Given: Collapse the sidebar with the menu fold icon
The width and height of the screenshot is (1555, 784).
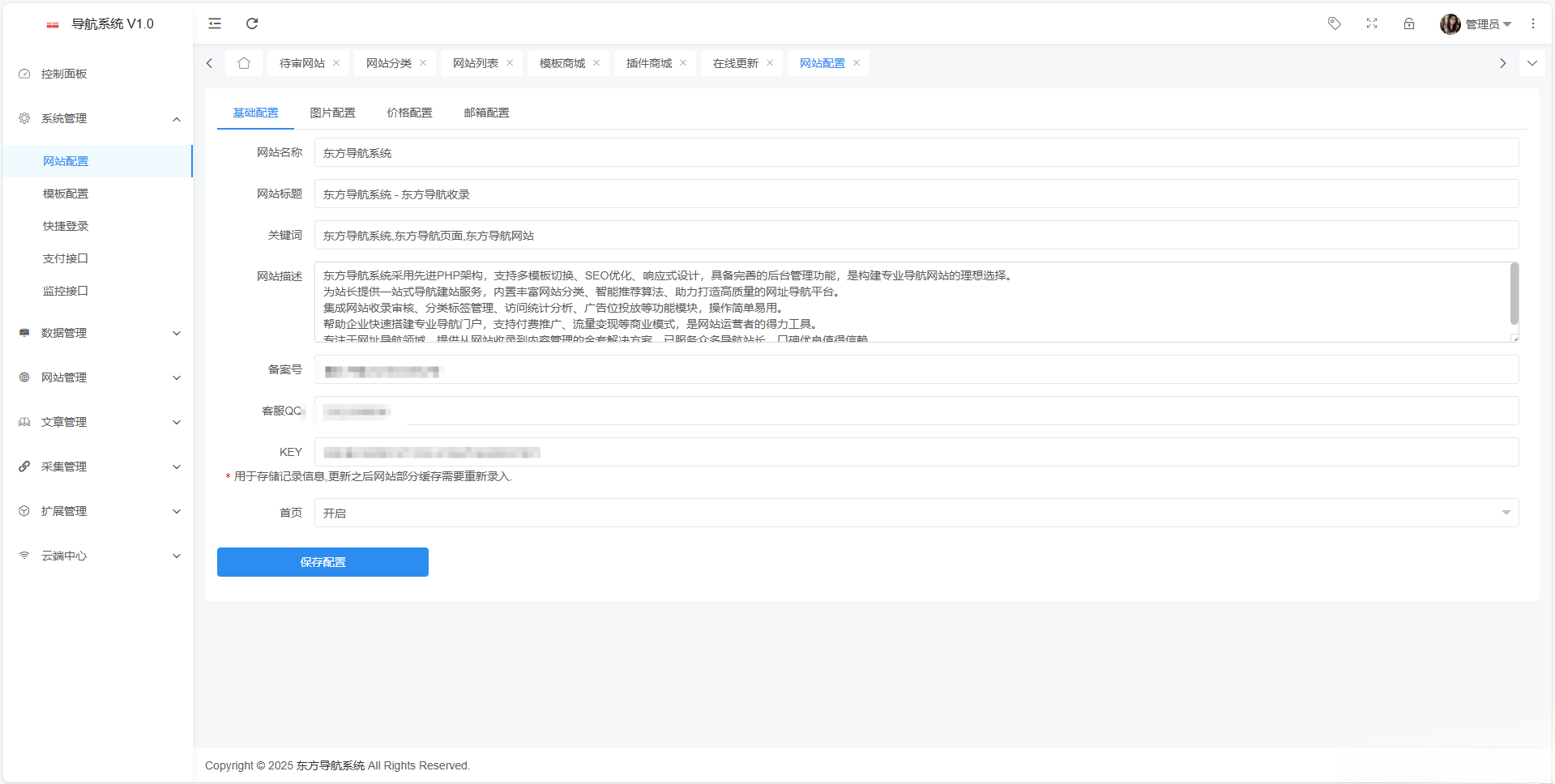Looking at the screenshot, I should (214, 23).
